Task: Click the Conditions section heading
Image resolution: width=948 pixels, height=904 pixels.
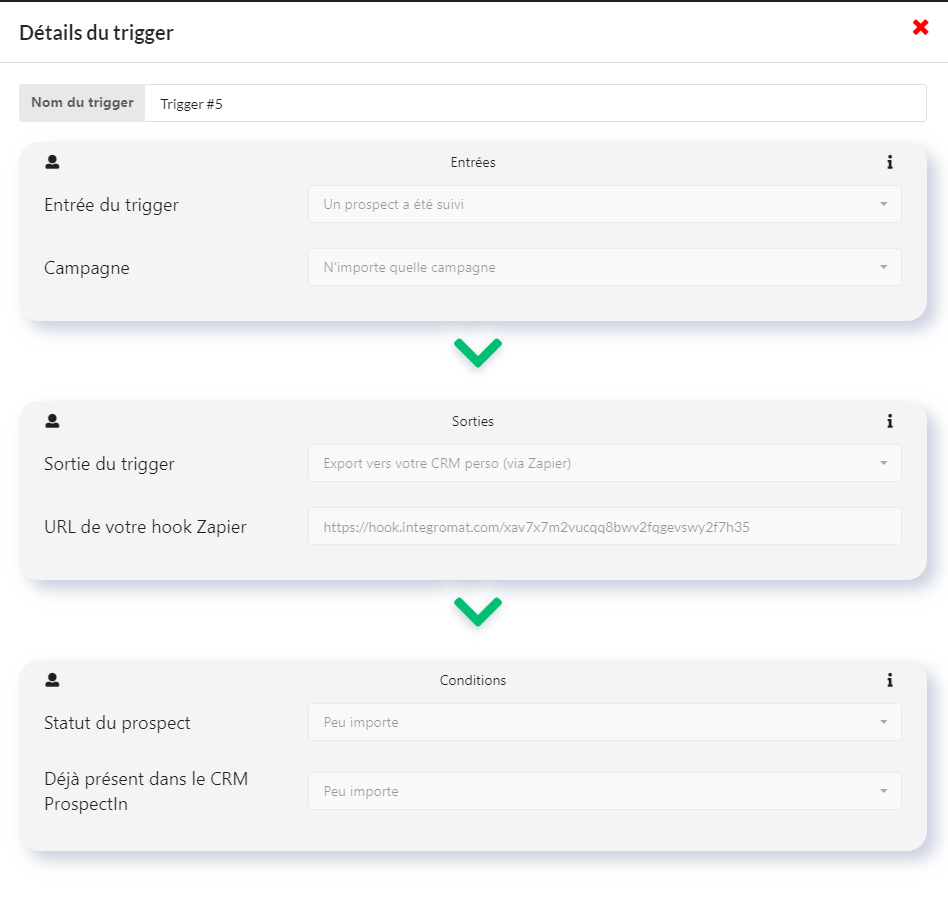Action: pyautogui.click(x=473, y=680)
